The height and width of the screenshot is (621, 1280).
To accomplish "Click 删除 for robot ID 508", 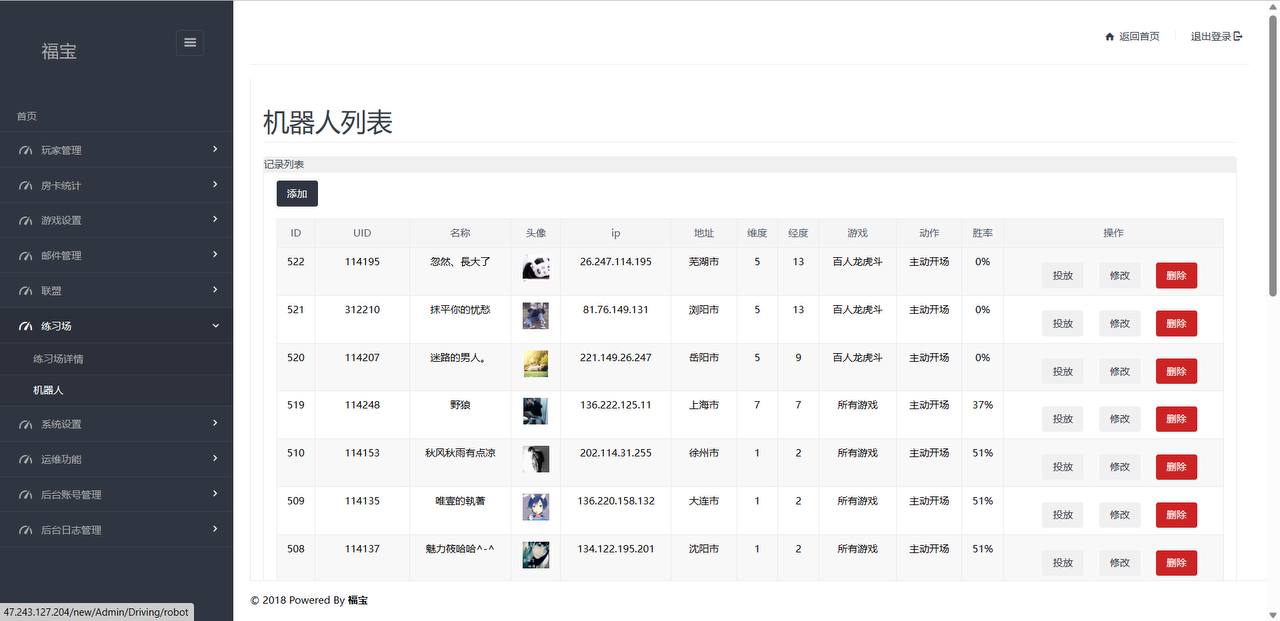I will [x=1176, y=563].
